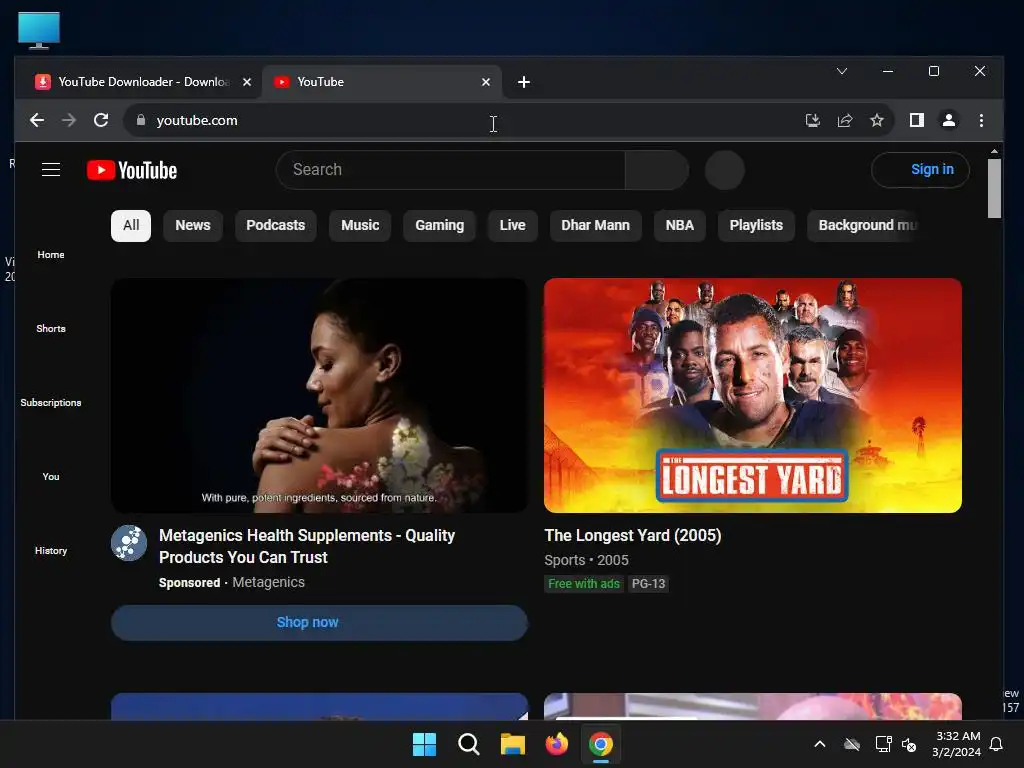Switch to the YouTube Downloader tab
1024x768 pixels.
[142, 82]
